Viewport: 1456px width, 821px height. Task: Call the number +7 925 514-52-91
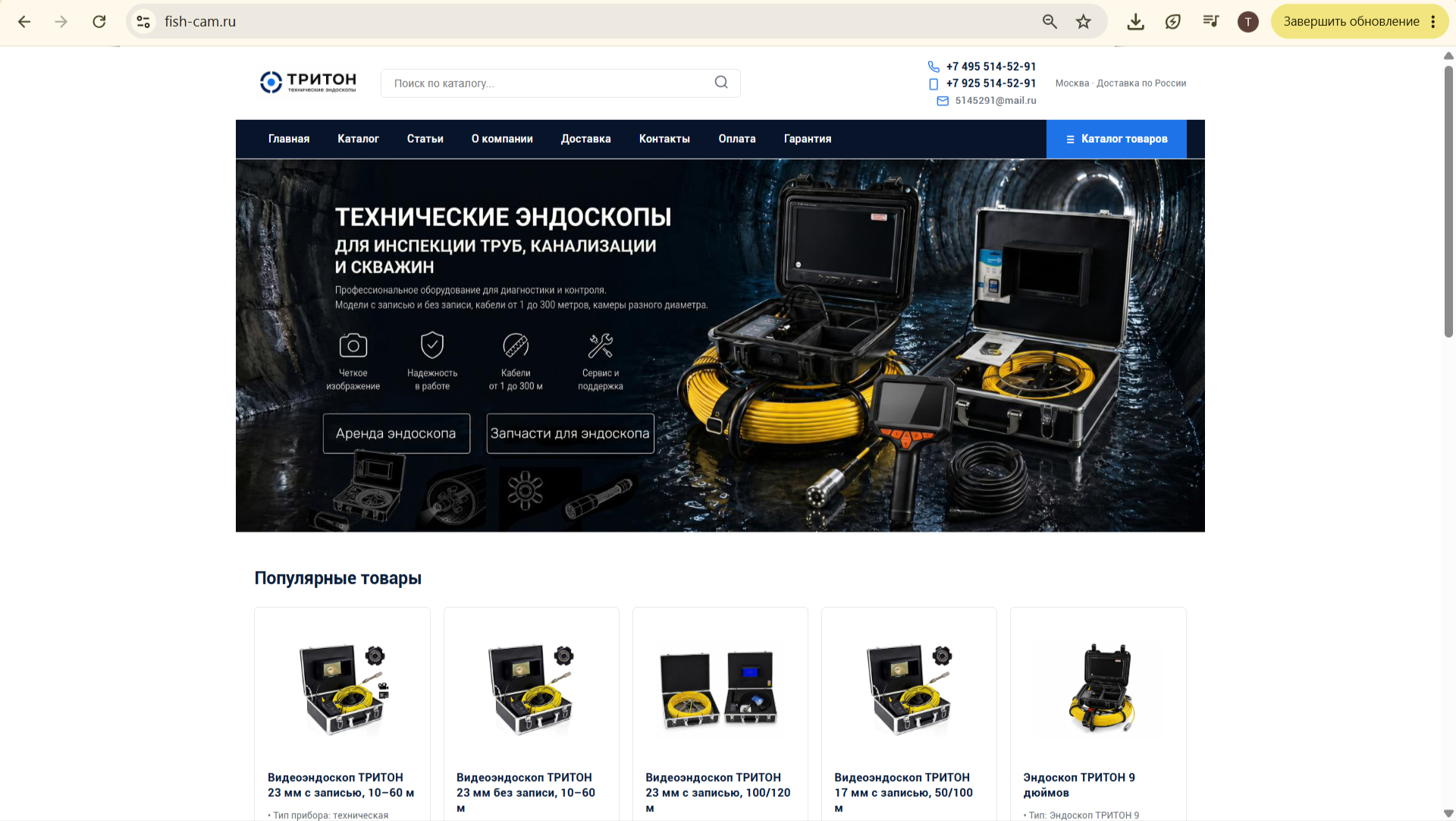pos(990,83)
